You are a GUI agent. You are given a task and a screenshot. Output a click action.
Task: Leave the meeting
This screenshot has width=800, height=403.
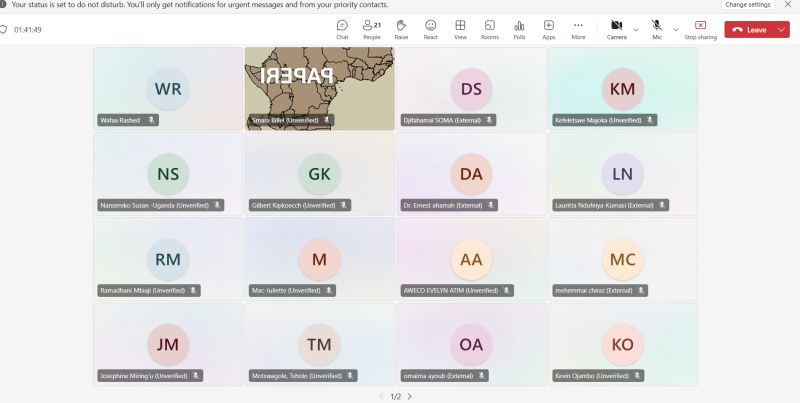pyautogui.click(x=750, y=30)
